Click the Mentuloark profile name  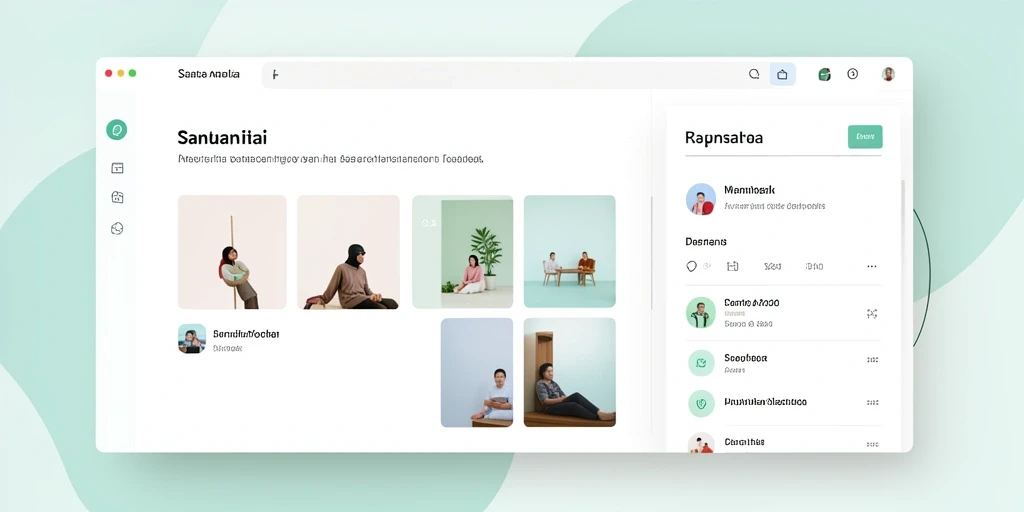click(749, 190)
